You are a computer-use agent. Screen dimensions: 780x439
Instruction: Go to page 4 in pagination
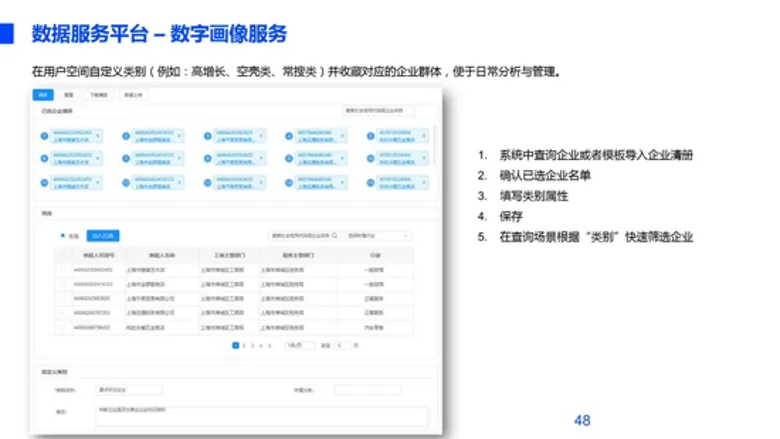(261, 346)
